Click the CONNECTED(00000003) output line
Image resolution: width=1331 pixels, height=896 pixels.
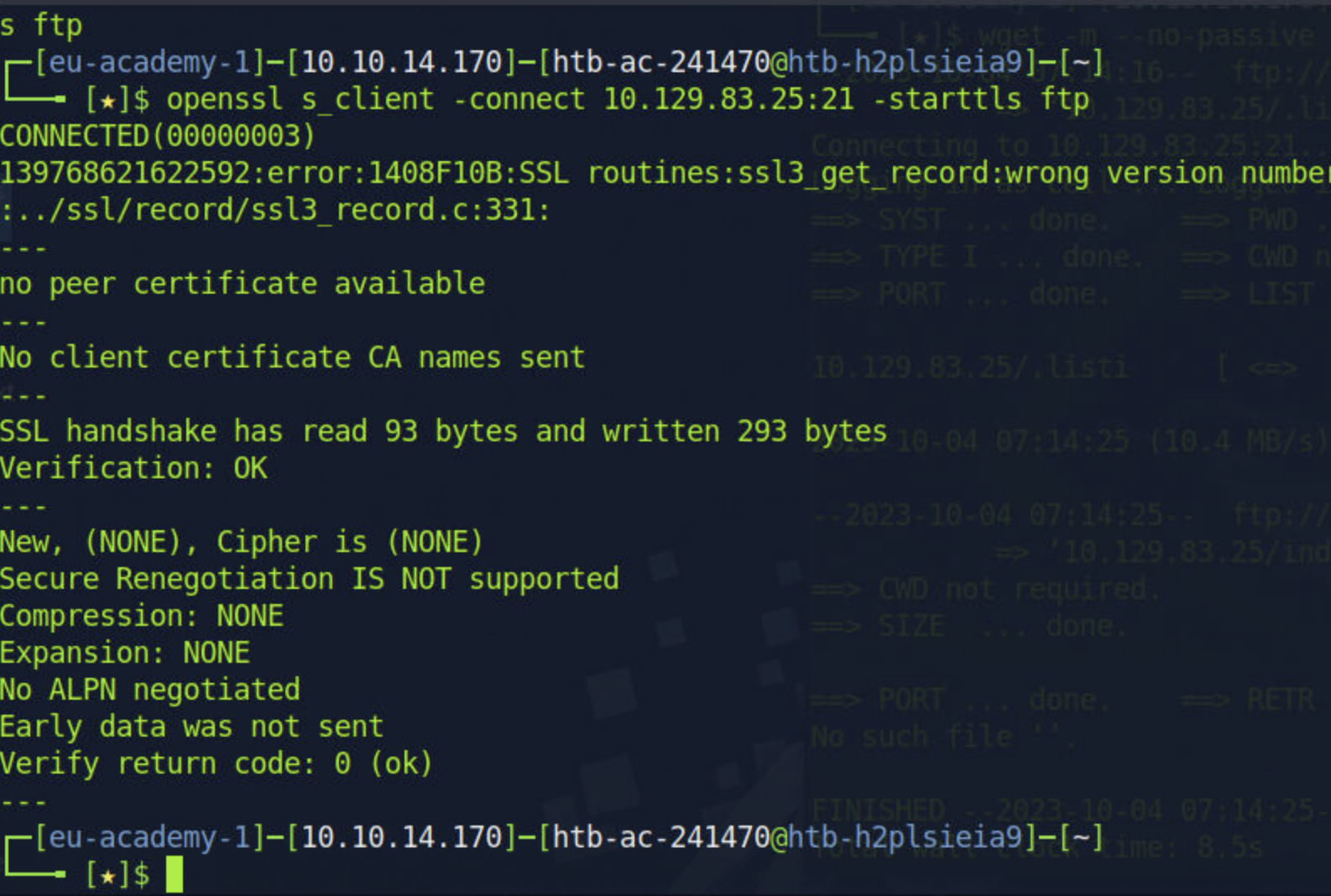click(x=158, y=136)
